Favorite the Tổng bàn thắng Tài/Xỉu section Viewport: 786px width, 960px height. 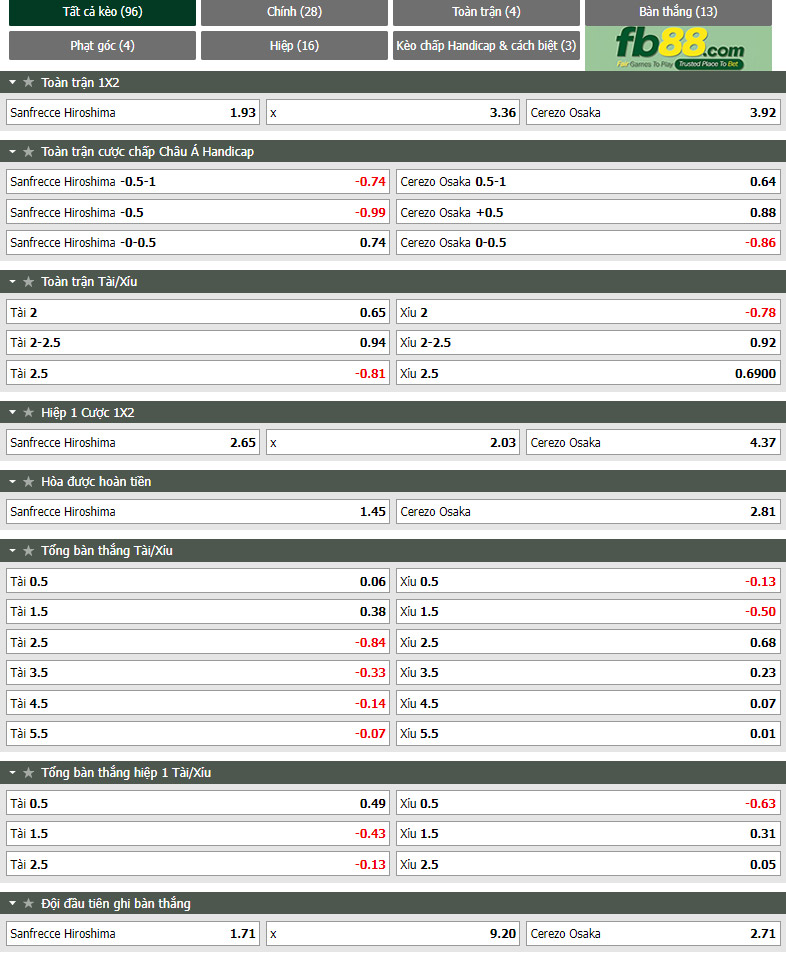click(28, 550)
